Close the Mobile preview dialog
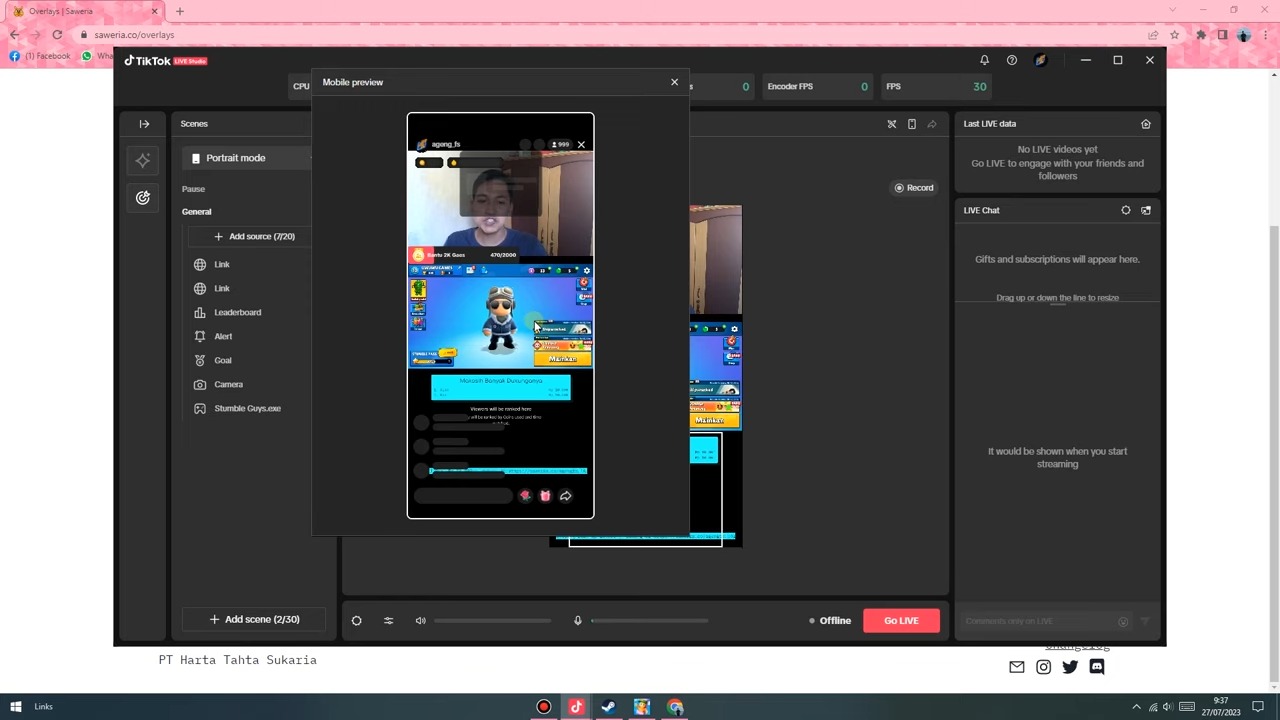The image size is (1280, 720). [x=674, y=82]
